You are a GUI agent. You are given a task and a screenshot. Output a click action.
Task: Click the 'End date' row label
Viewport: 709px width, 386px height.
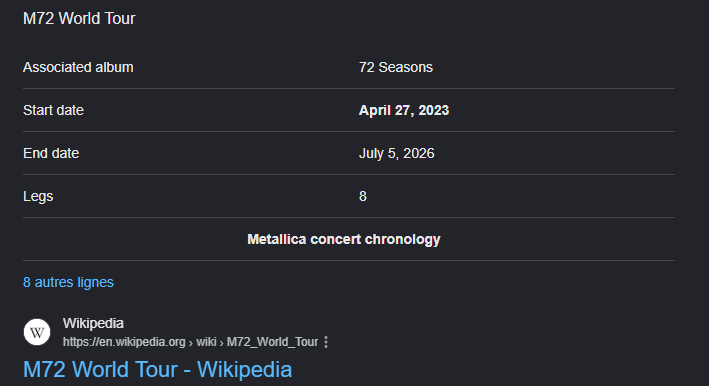coord(51,153)
